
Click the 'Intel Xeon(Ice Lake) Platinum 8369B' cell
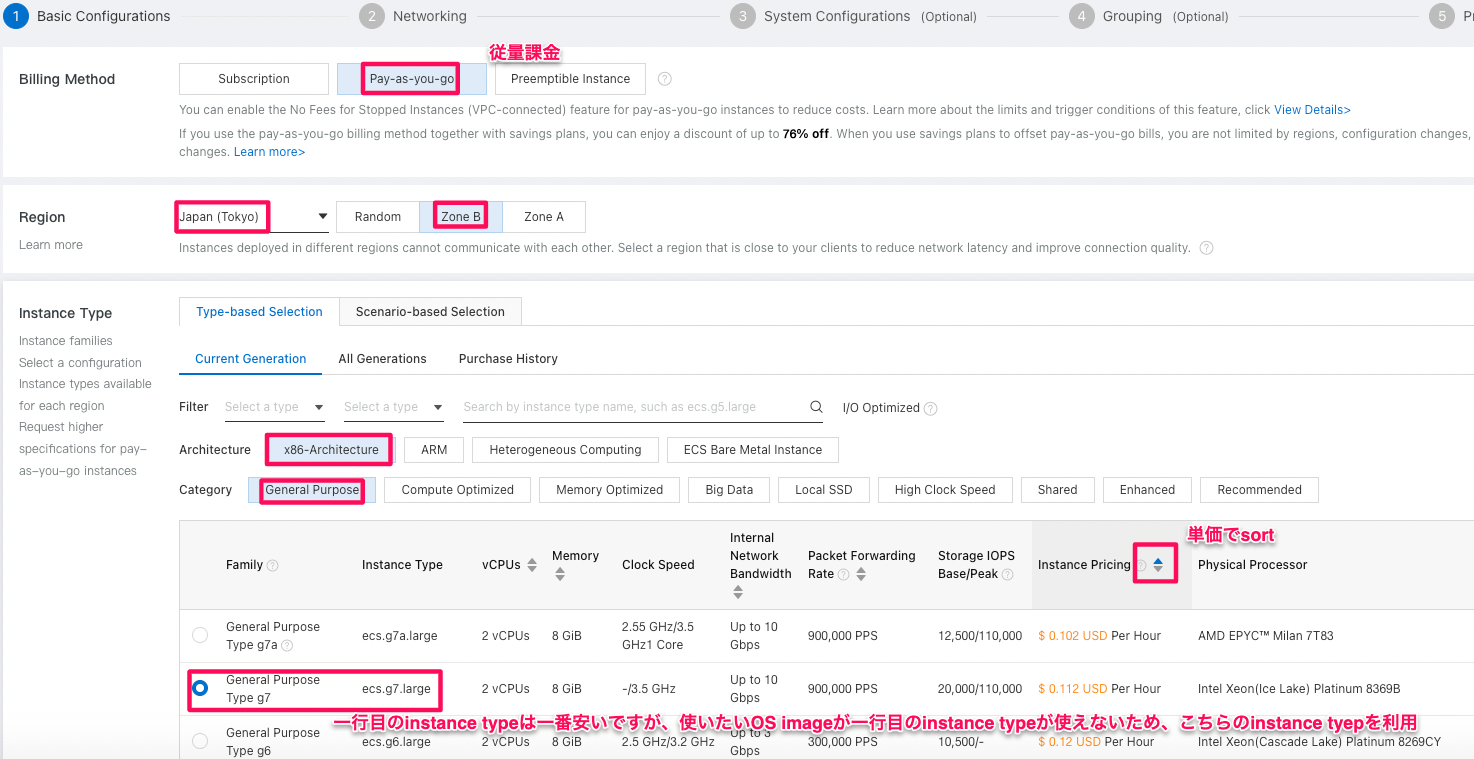(x=1299, y=689)
